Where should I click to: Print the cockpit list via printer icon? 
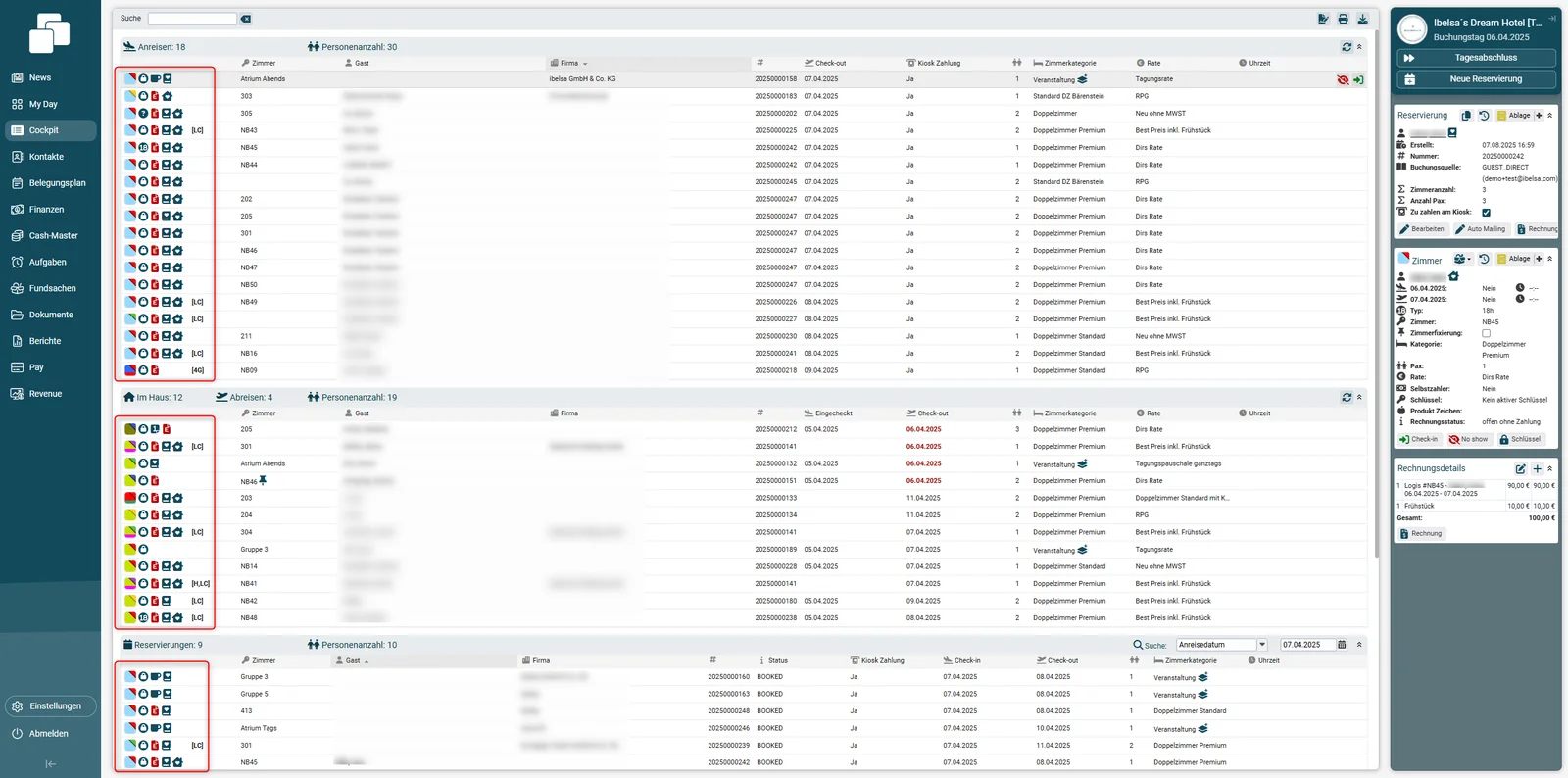pos(1343,19)
